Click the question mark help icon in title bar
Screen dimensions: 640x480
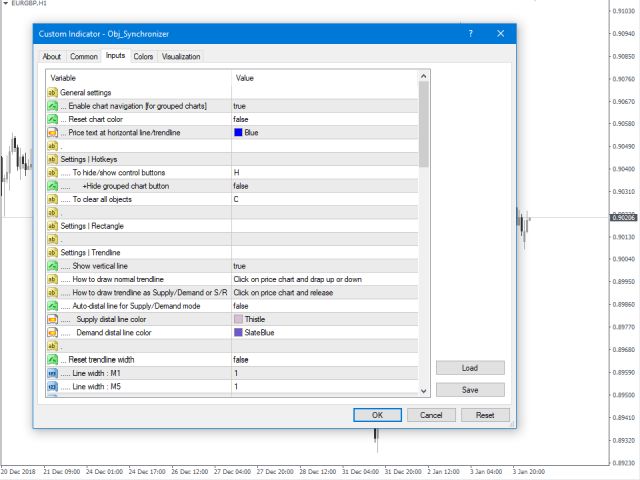click(x=471, y=33)
